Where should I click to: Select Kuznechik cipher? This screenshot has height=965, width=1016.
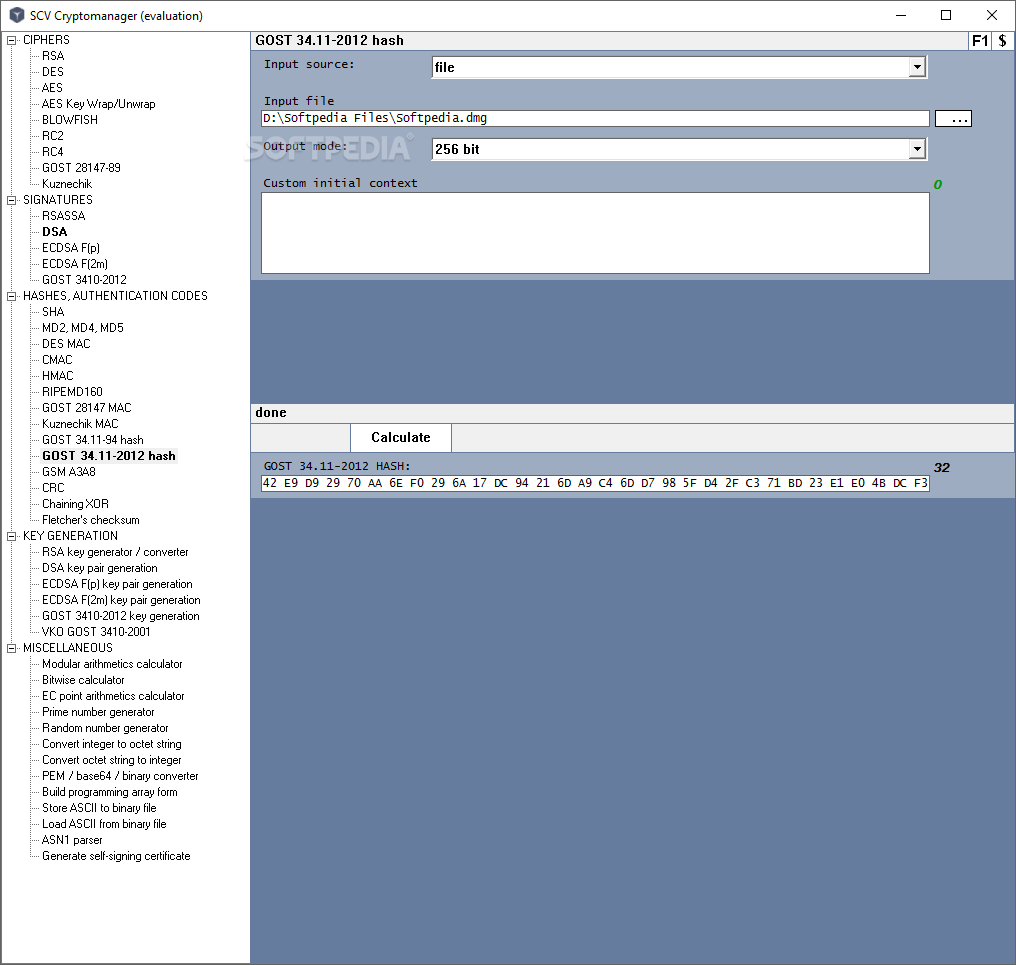click(67, 184)
